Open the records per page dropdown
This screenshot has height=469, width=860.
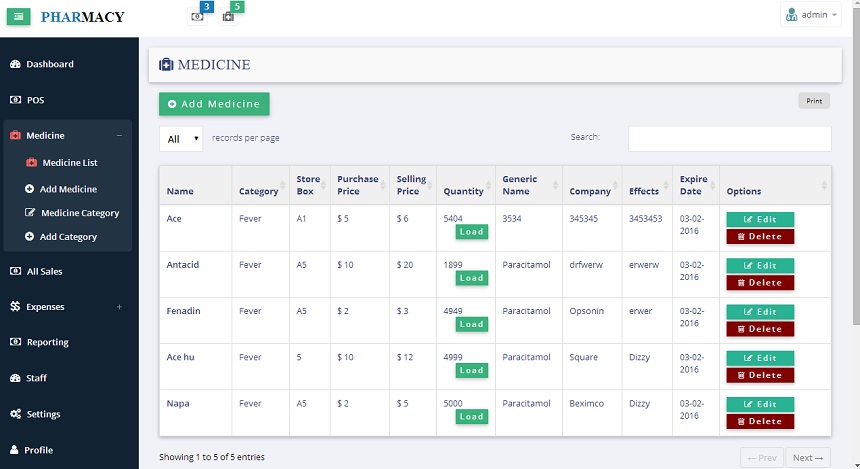tap(181, 139)
